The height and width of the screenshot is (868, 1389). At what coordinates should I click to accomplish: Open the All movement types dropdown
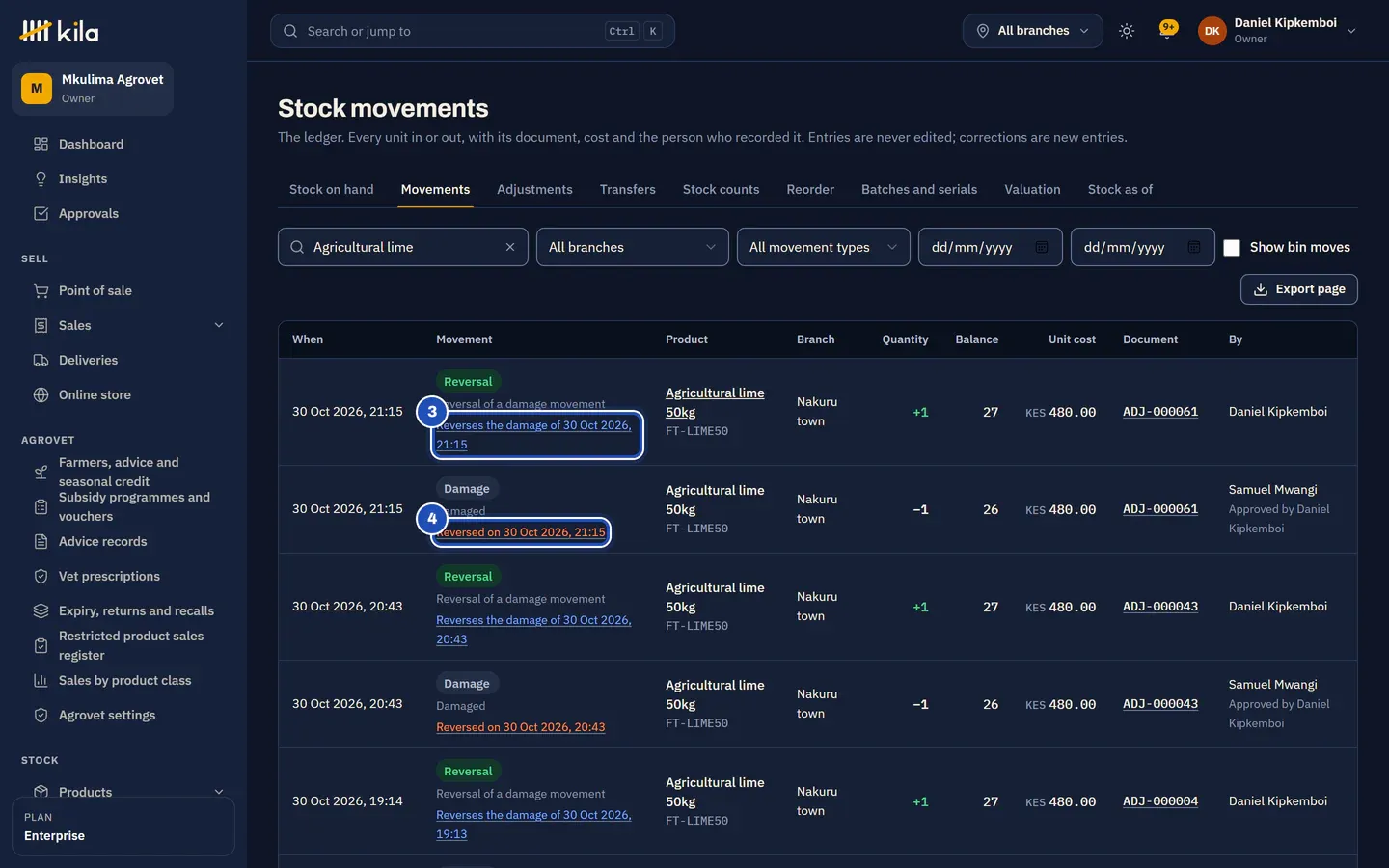(x=823, y=247)
